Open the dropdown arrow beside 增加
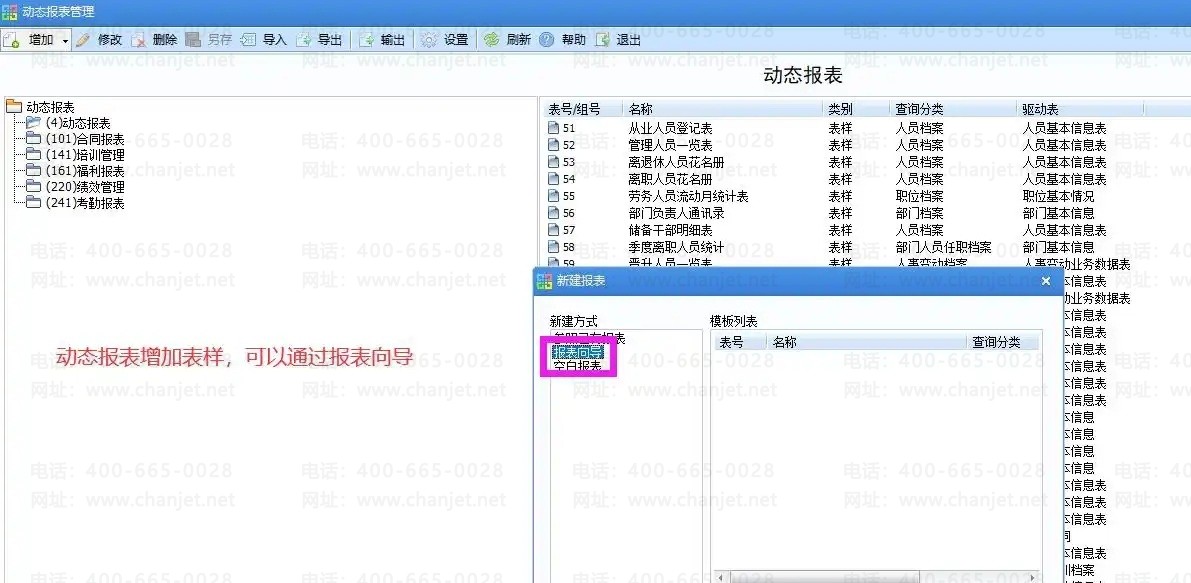The image size is (1191, 583). tap(65, 40)
